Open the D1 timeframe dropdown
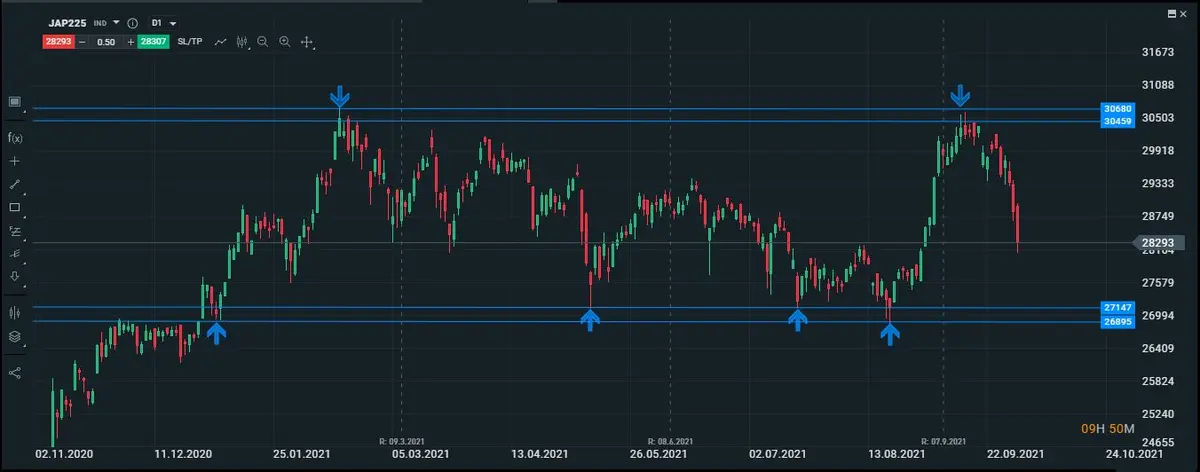Viewport: 1200px width, 472px height. click(x=164, y=22)
